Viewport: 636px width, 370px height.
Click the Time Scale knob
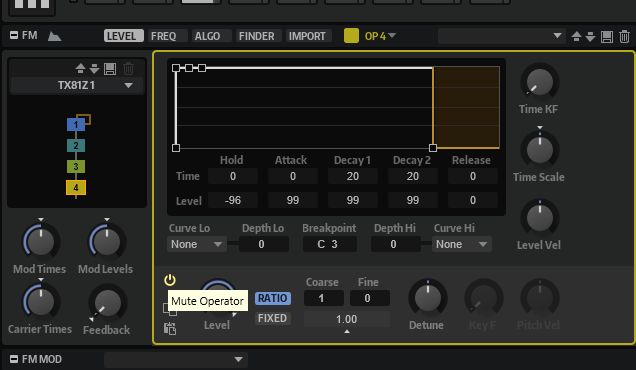point(539,149)
